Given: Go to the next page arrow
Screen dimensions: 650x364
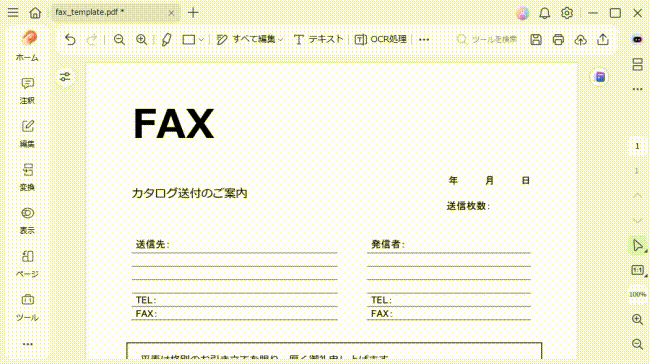Looking at the screenshot, I should [638, 221].
